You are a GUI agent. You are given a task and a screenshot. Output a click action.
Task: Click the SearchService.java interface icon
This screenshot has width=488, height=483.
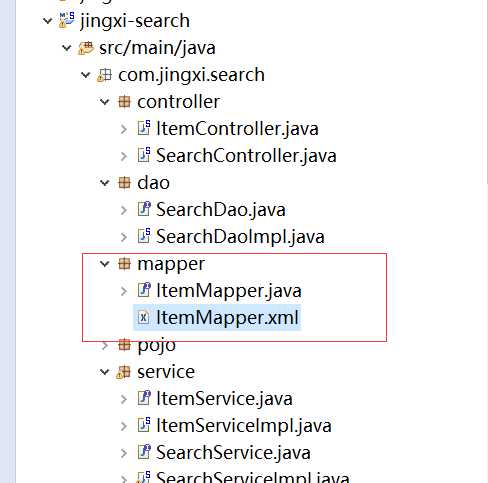[144, 452]
